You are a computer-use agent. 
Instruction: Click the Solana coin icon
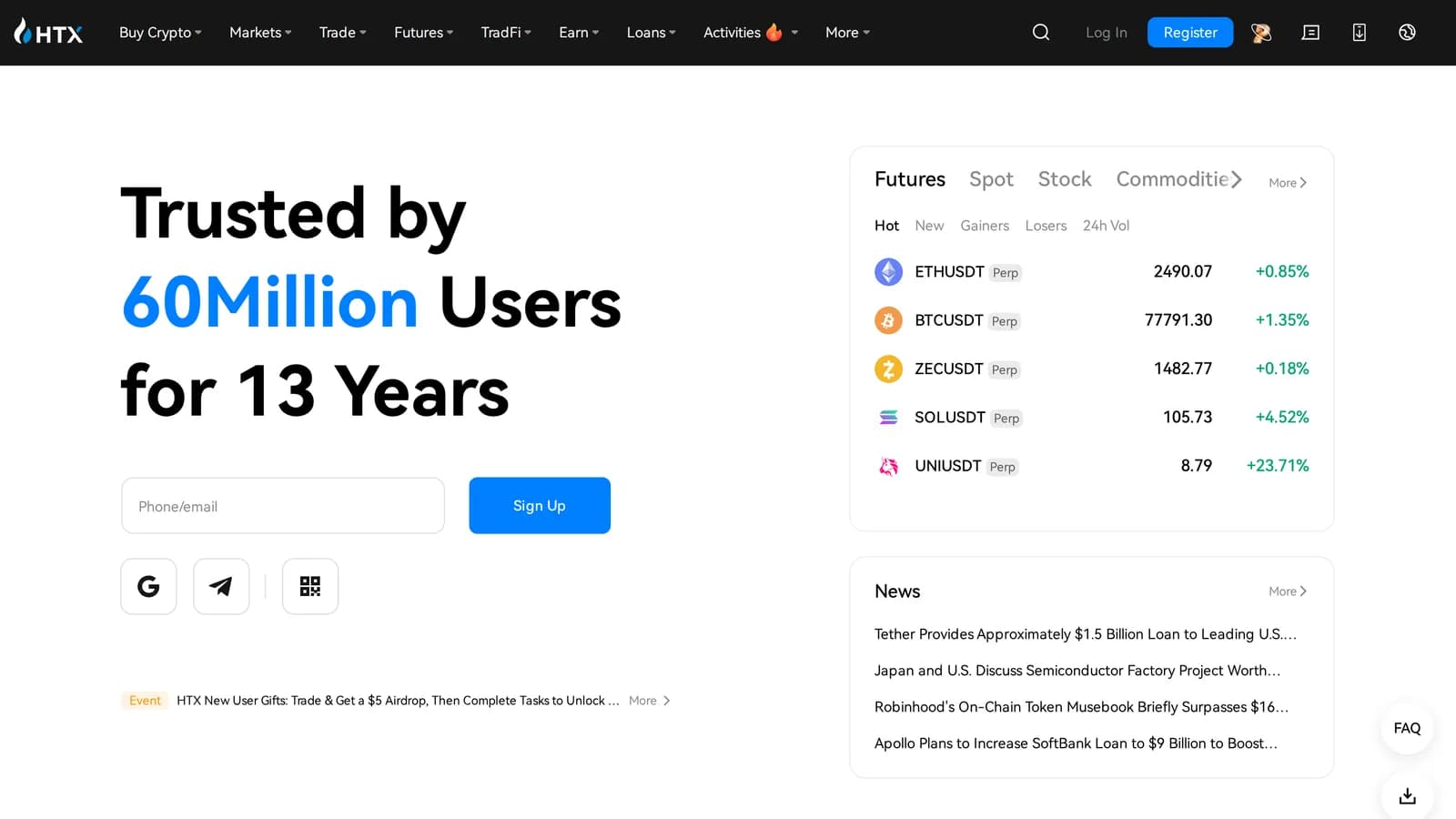coord(888,418)
